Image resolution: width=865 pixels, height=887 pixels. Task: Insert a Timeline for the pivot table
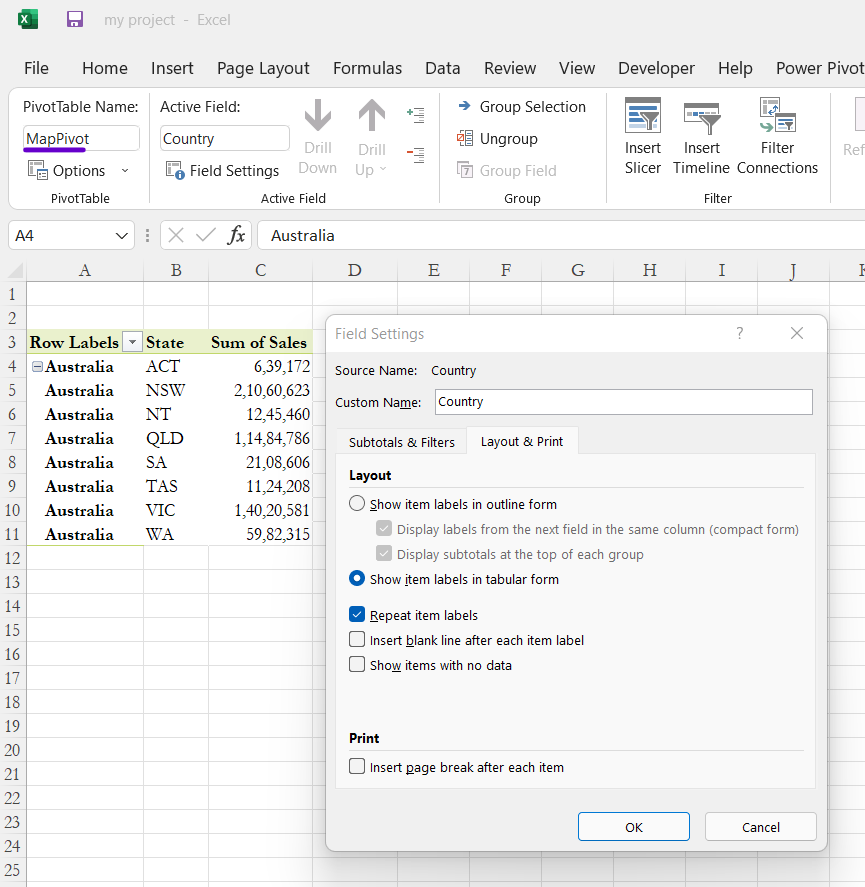click(701, 137)
